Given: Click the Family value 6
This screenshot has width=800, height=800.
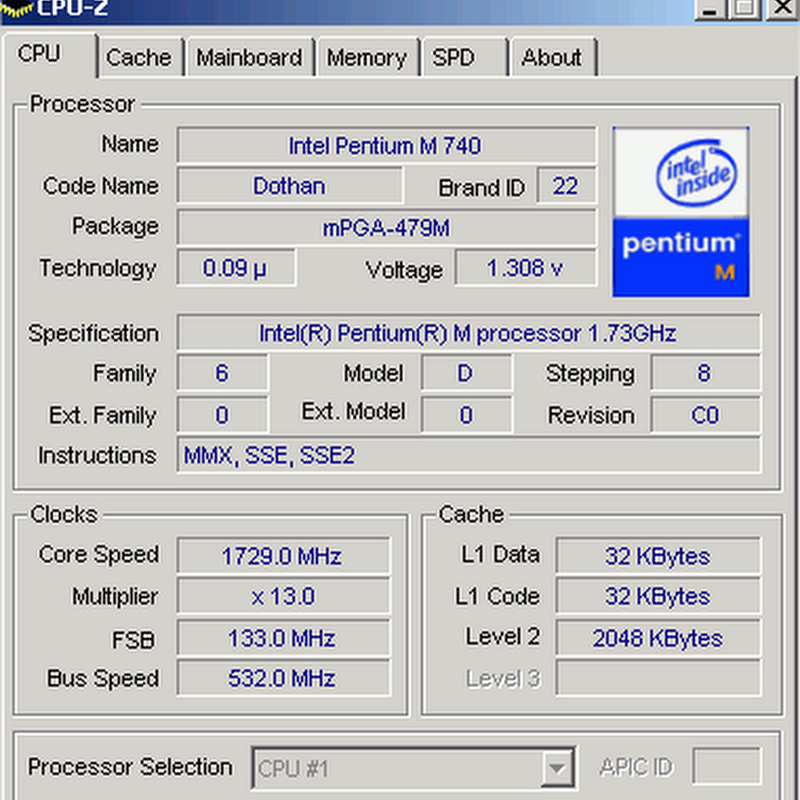Looking at the screenshot, I should (x=222, y=373).
